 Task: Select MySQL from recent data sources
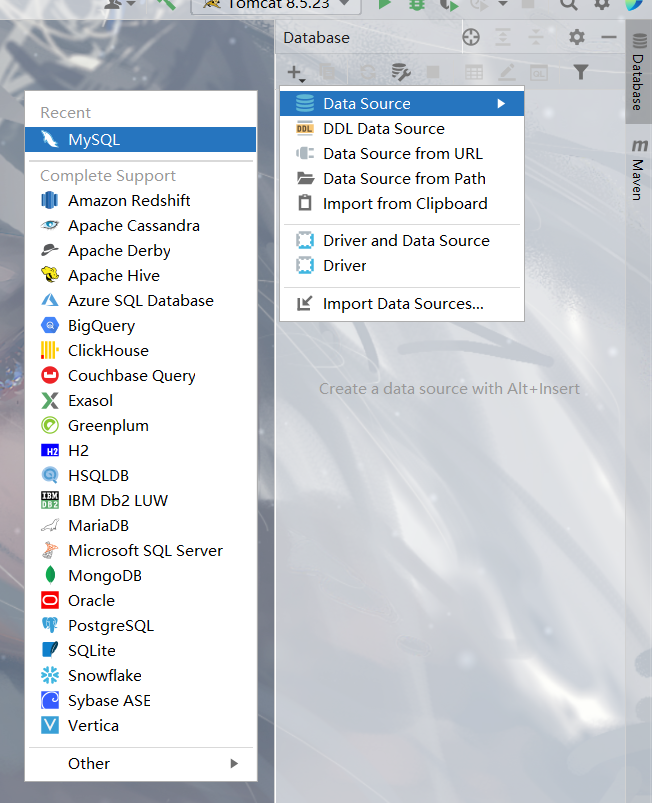tap(140, 139)
